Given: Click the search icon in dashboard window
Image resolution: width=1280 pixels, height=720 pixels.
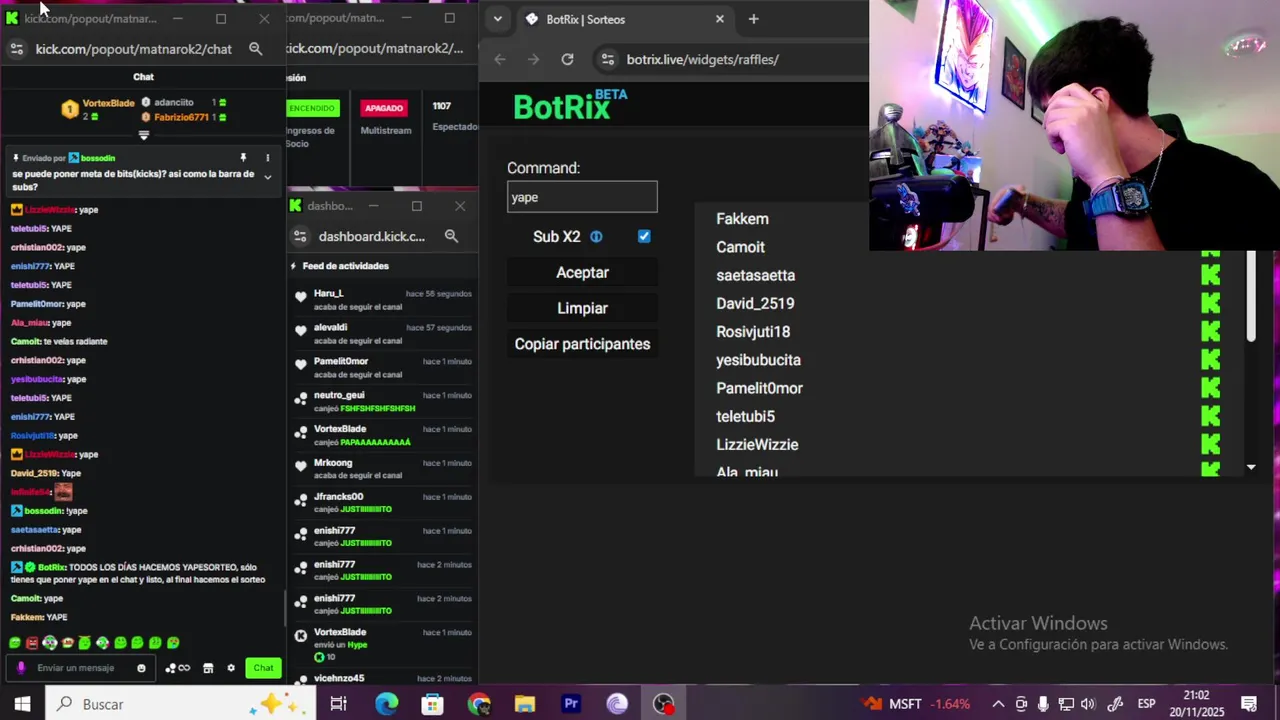Looking at the screenshot, I should point(451,236).
